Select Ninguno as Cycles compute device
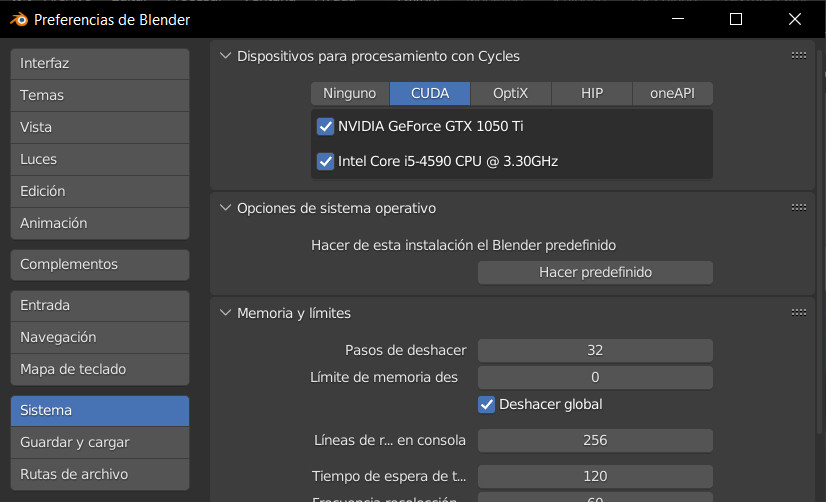The width and height of the screenshot is (826, 502). 350,93
